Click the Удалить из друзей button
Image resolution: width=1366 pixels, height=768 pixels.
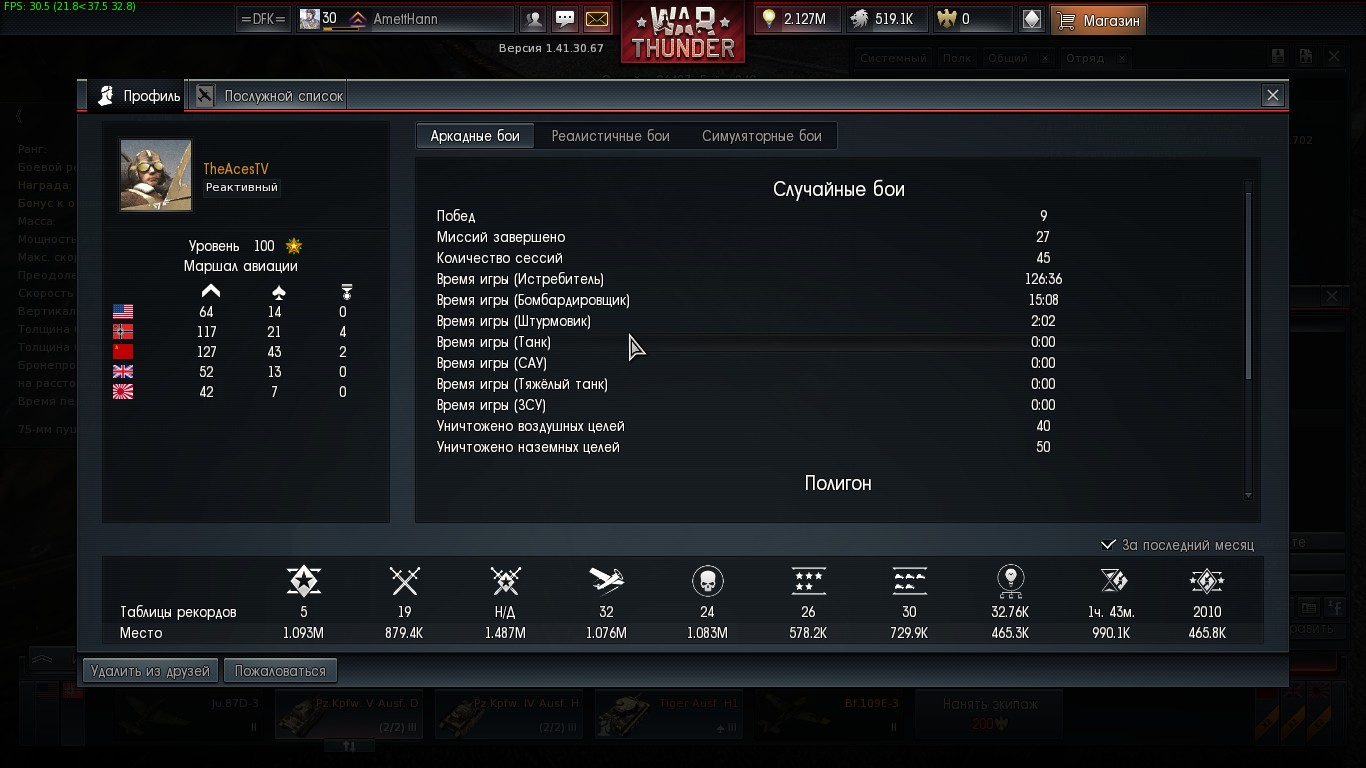click(150, 671)
